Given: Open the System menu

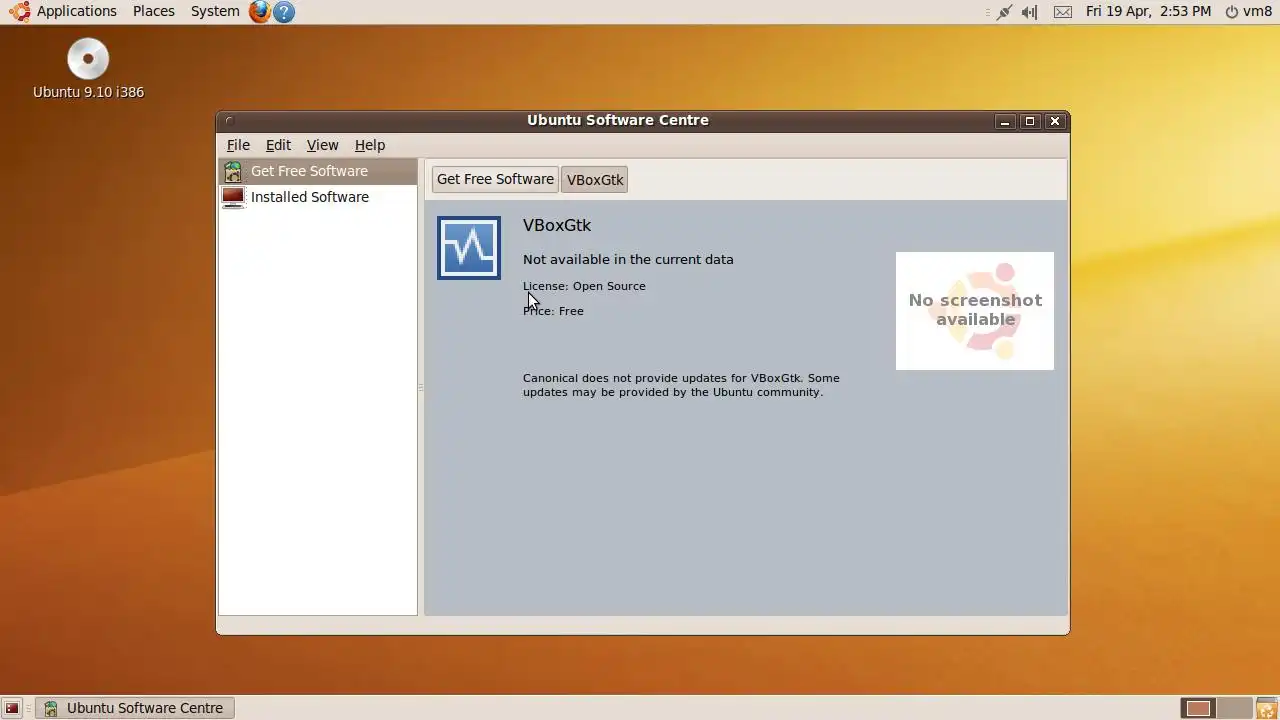Looking at the screenshot, I should 215,11.
